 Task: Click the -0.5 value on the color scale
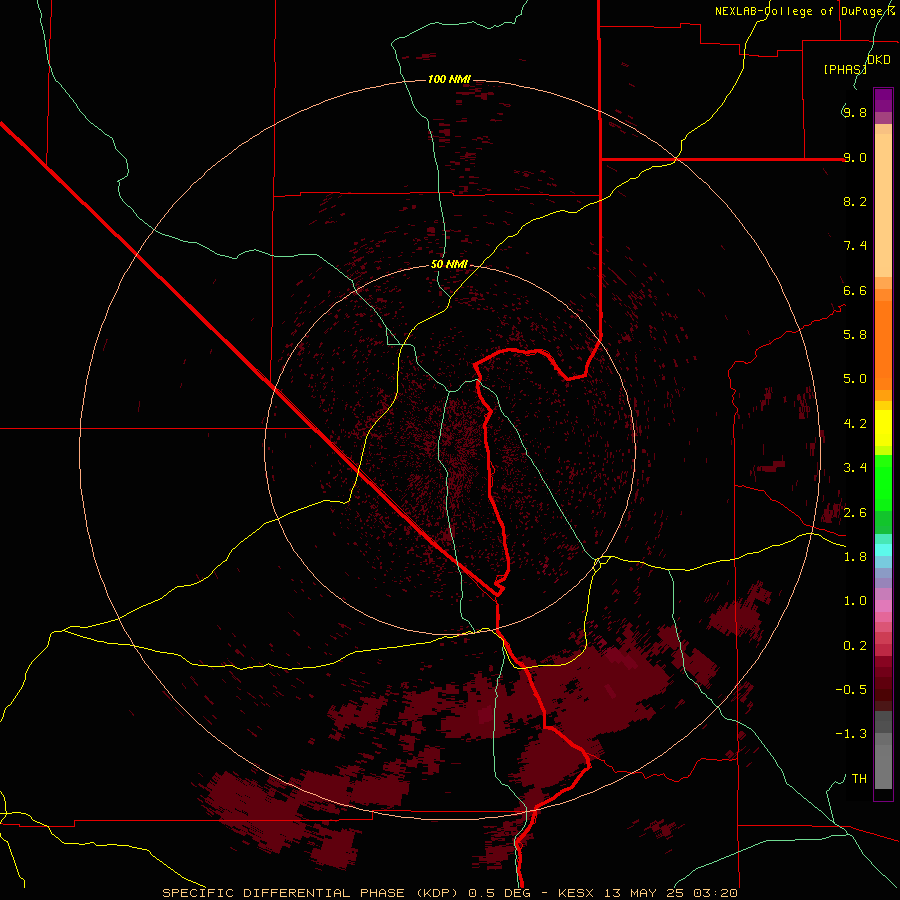pos(851,690)
